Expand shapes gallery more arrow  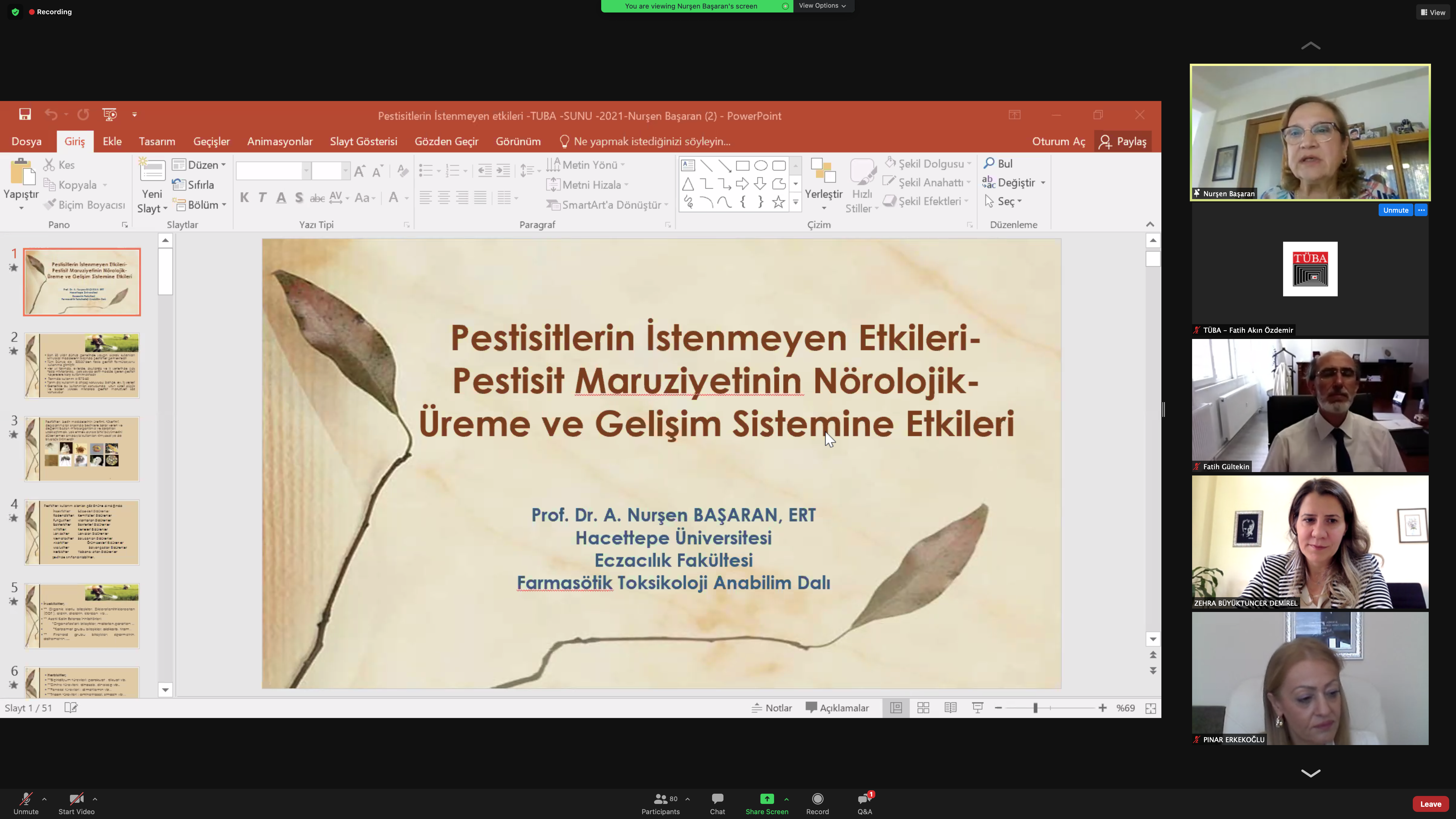pyautogui.click(x=795, y=202)
